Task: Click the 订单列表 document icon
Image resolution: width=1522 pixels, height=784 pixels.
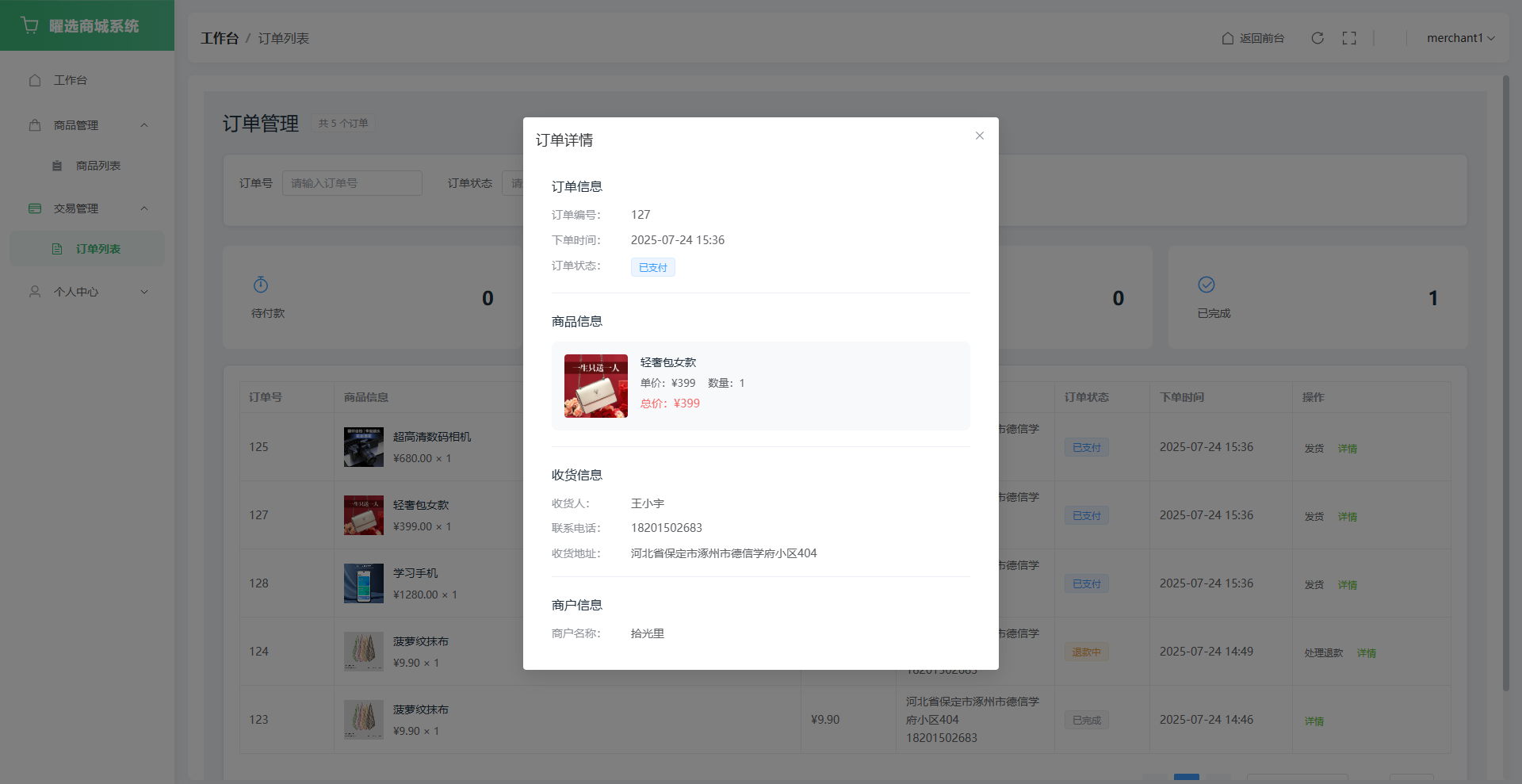Action: coord(57,249)
